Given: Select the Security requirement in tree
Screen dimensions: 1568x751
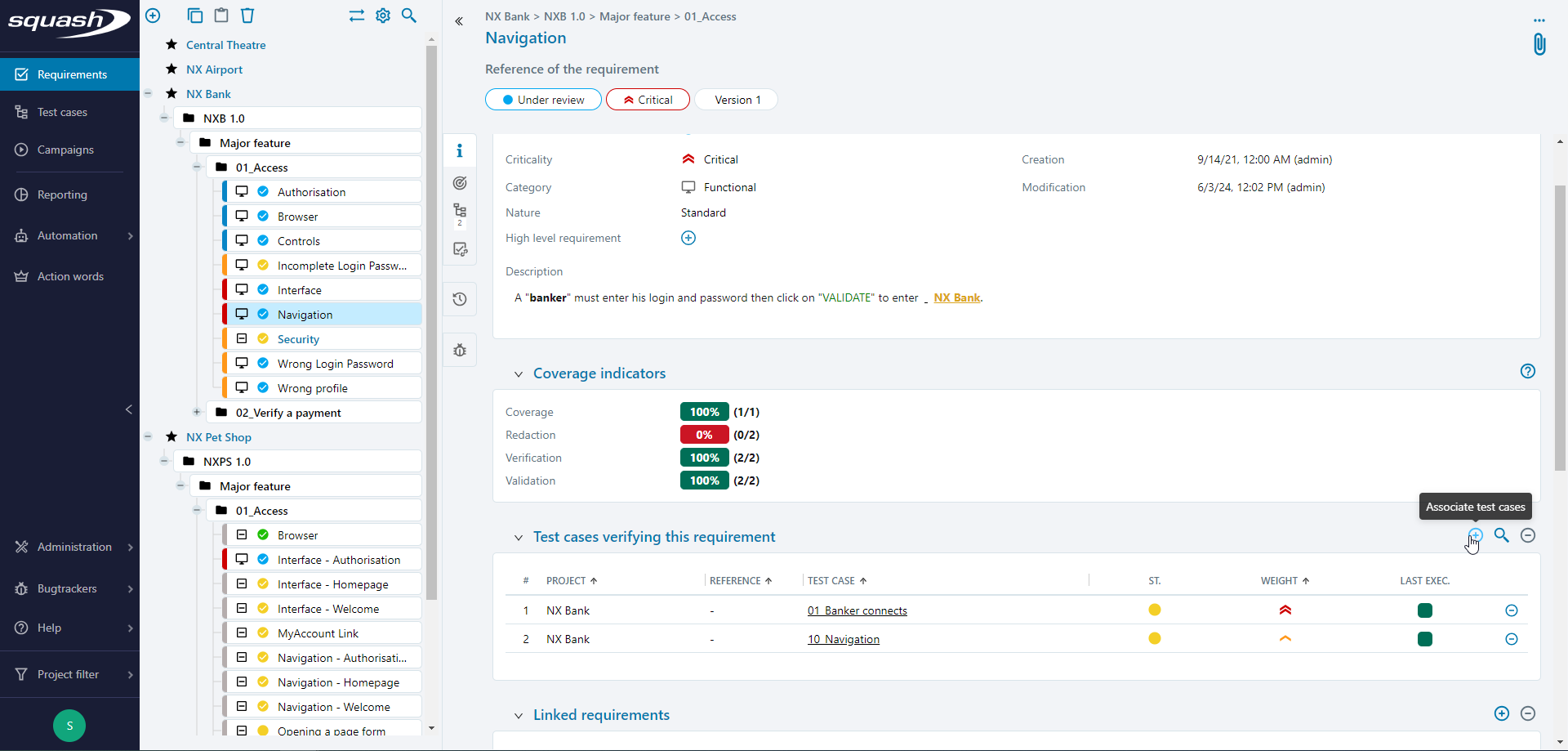Looking at the screenshot, I should coord(298,339).
